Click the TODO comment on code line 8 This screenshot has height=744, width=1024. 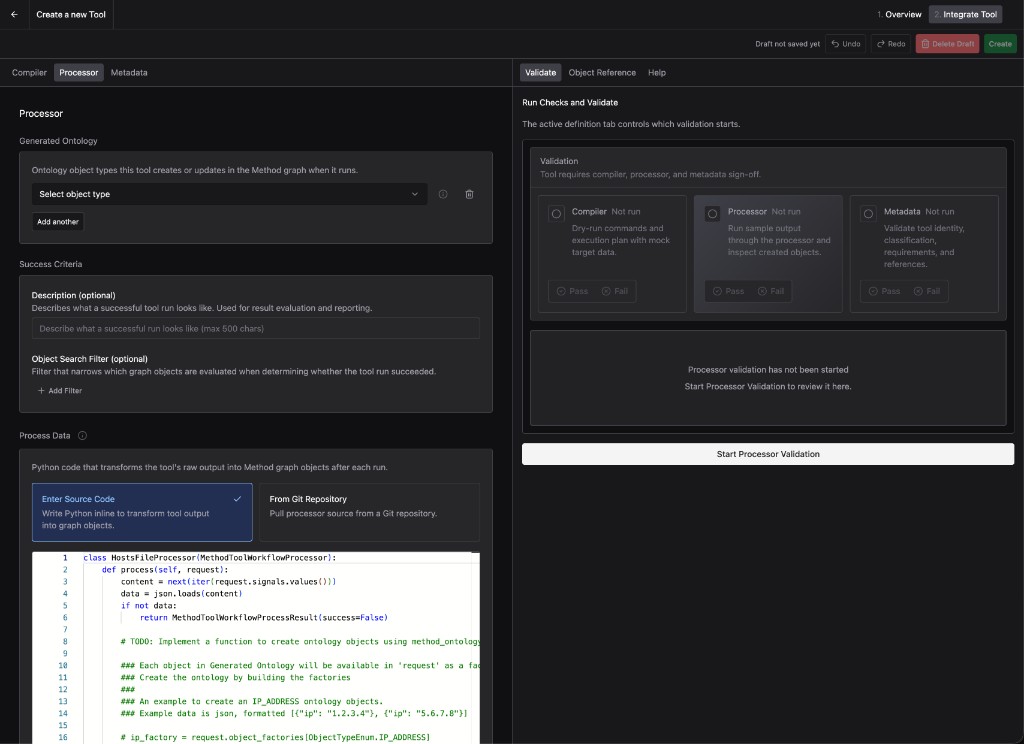point(300,641)
